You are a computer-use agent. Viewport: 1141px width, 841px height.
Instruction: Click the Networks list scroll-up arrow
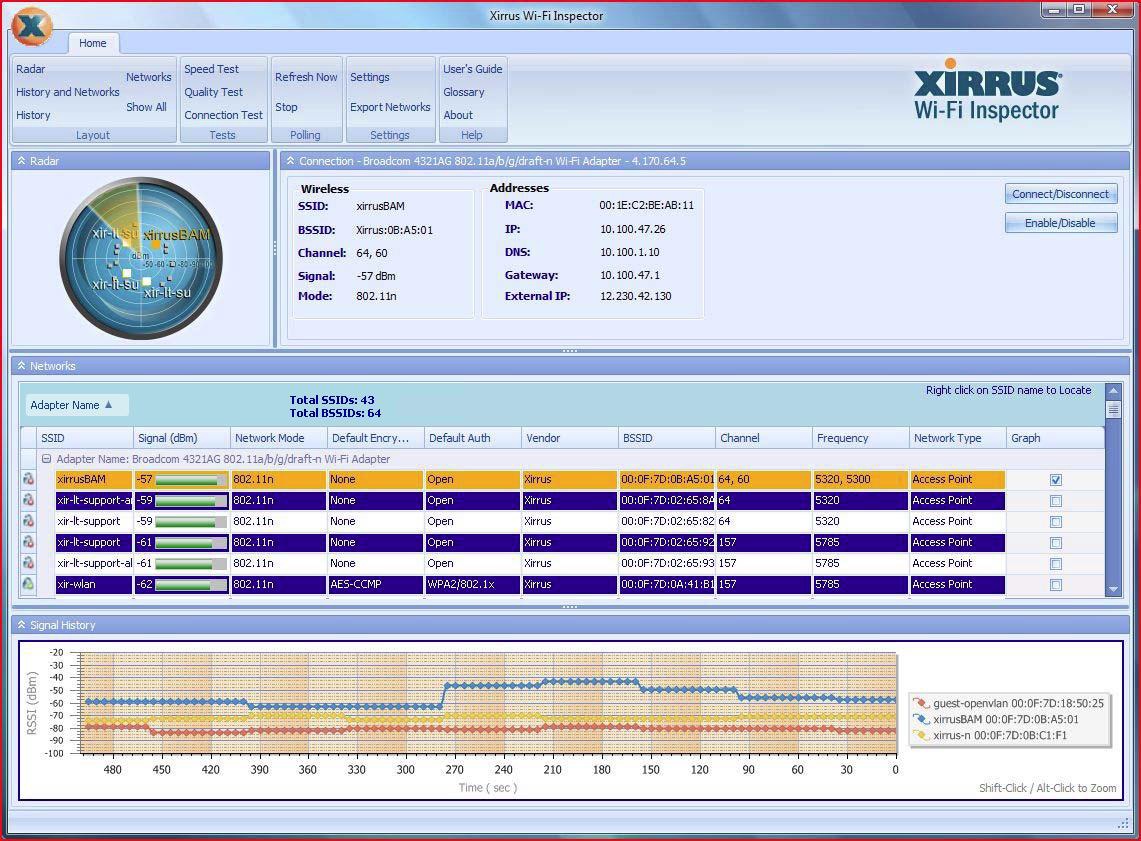click(1113, 391)
